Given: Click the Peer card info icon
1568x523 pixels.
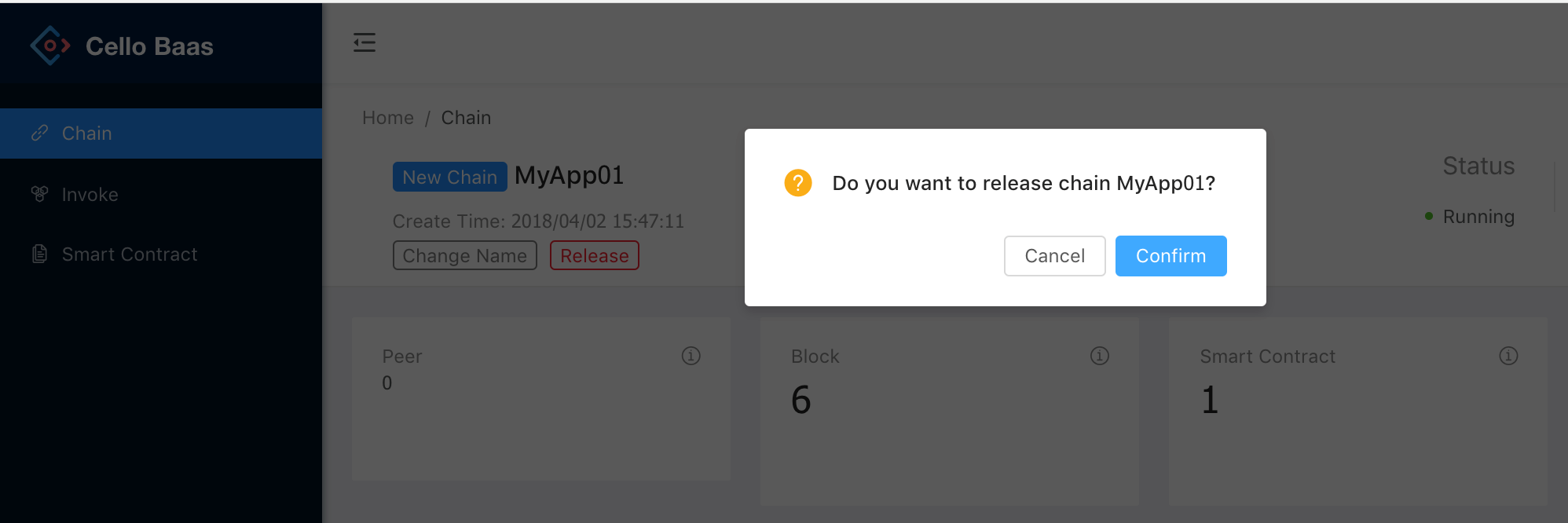Looking at the screenshot, I should (691, 356).
